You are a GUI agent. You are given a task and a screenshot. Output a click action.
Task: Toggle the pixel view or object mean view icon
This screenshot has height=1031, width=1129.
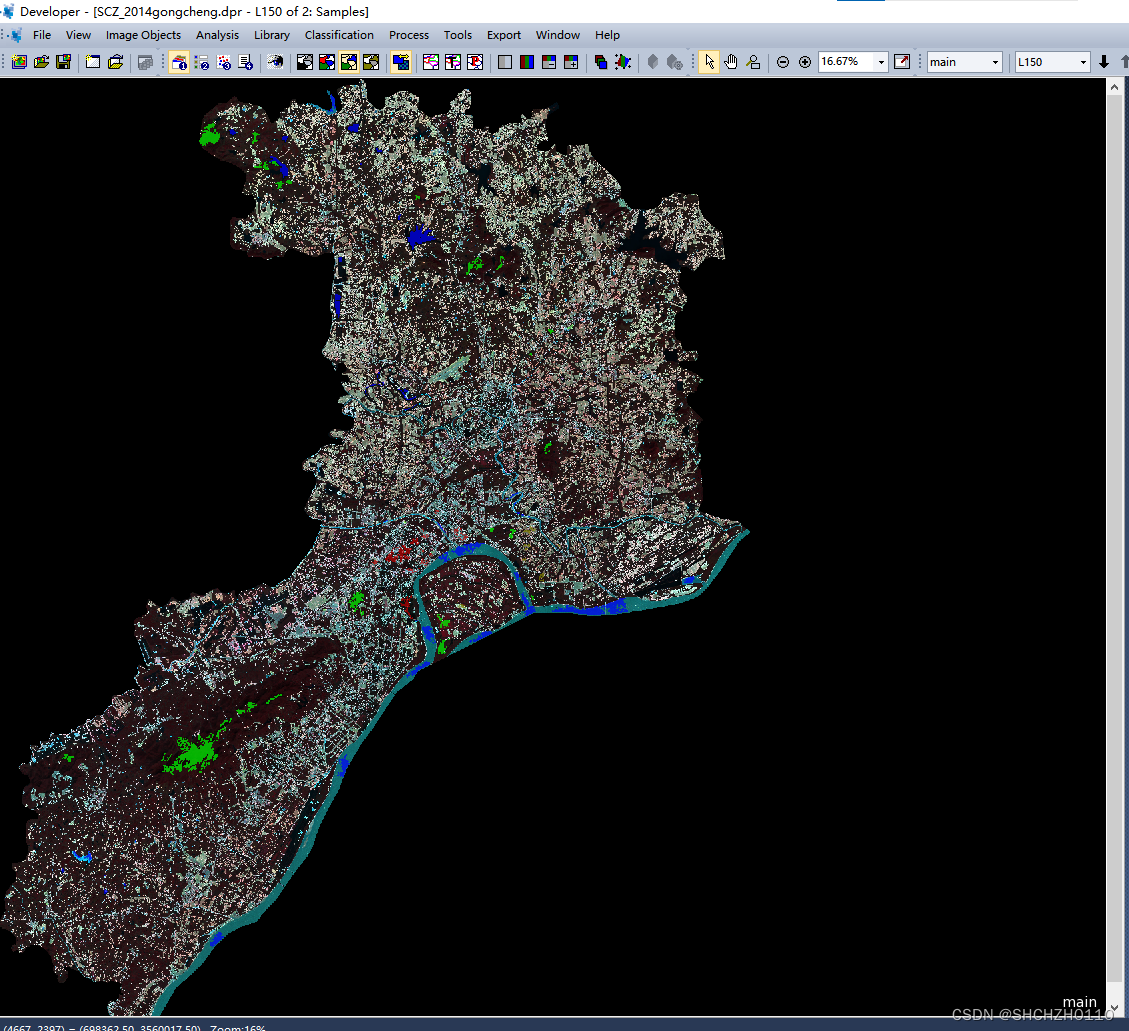tap(401, 61)
